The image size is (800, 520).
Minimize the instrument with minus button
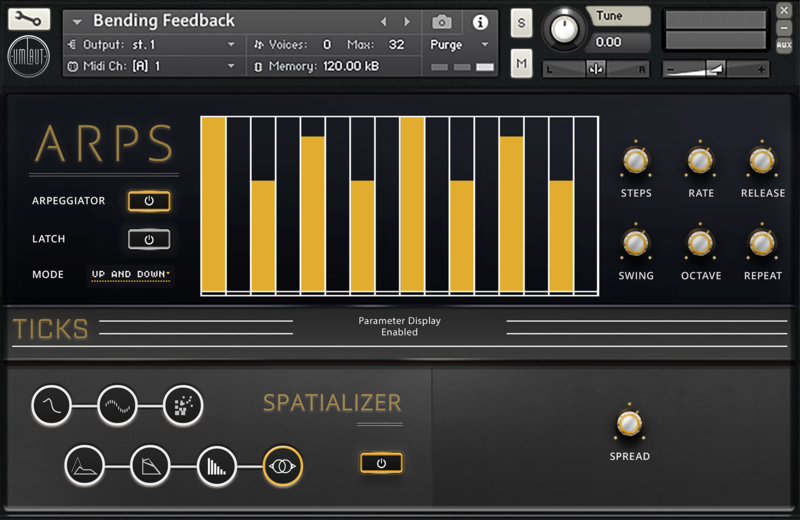click(784, 28)
